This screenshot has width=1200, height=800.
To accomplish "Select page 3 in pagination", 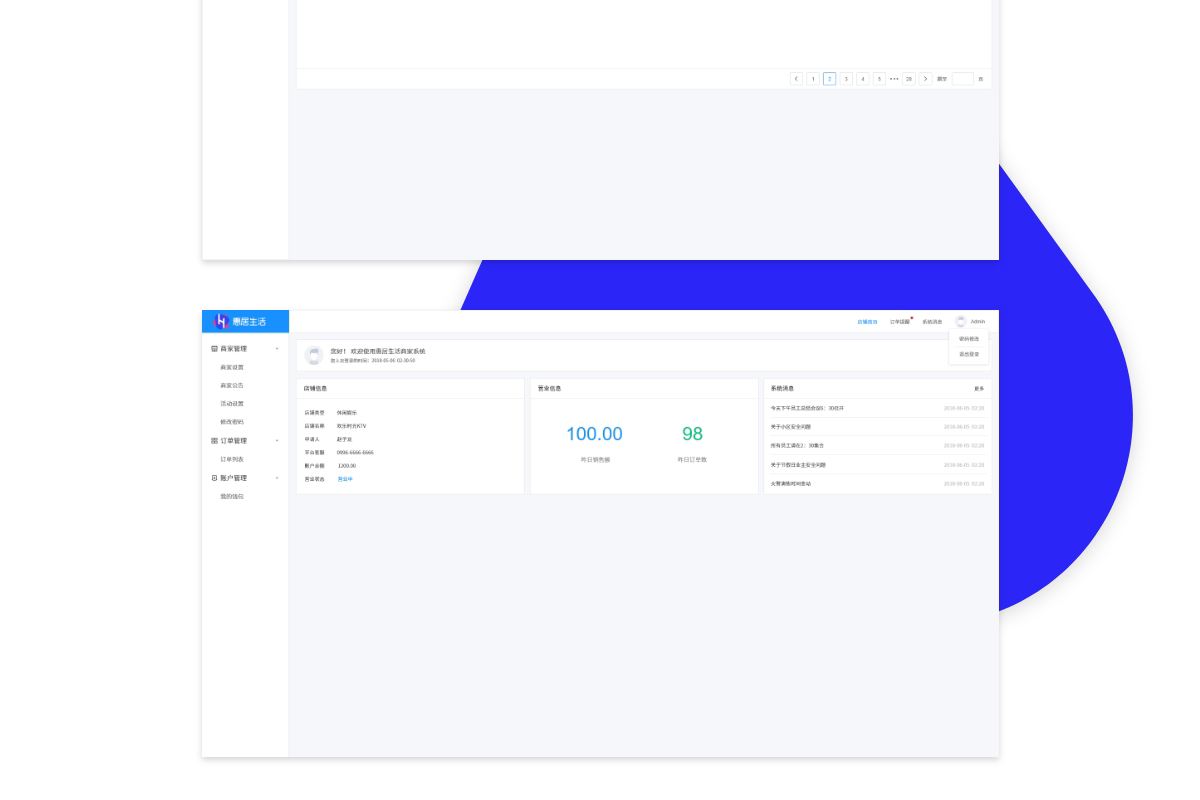I will coord(846,79).
